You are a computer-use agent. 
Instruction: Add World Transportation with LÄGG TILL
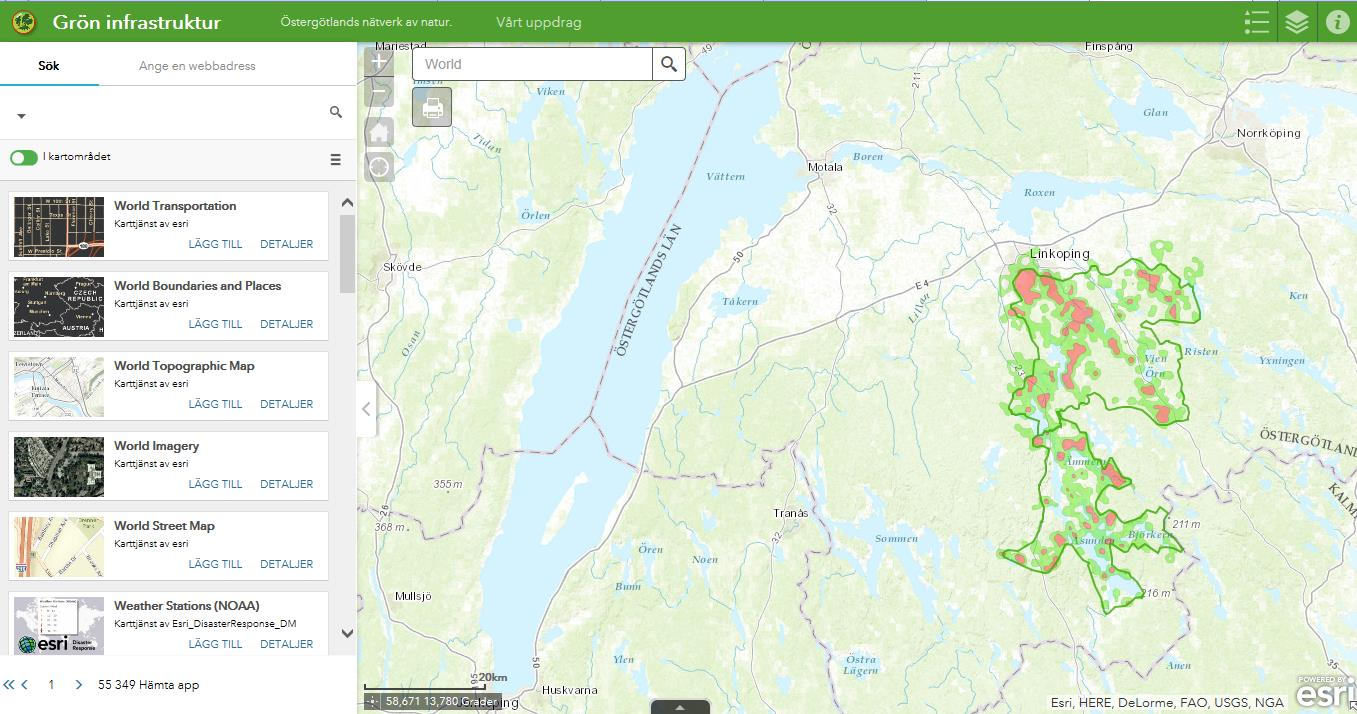click(x=215, y=244)
